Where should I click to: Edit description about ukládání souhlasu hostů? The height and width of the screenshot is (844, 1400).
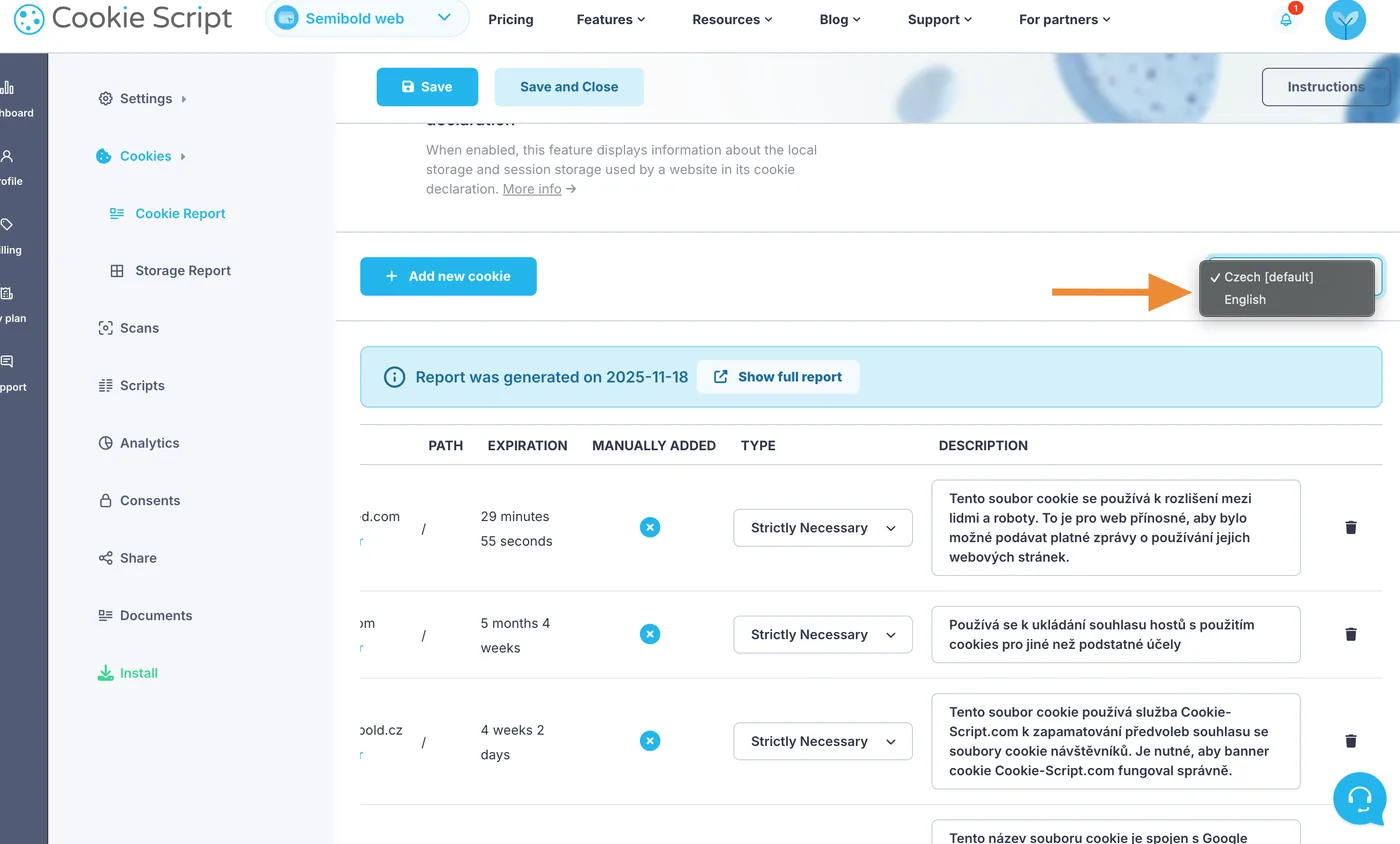(1116, 635)
